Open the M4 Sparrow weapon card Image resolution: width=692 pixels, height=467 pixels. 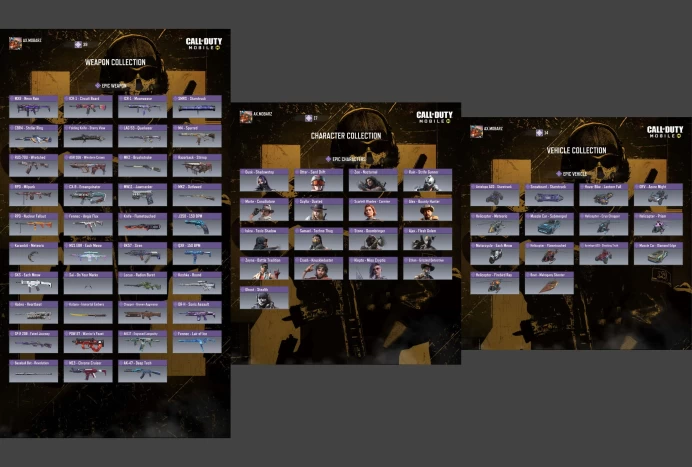197,136
